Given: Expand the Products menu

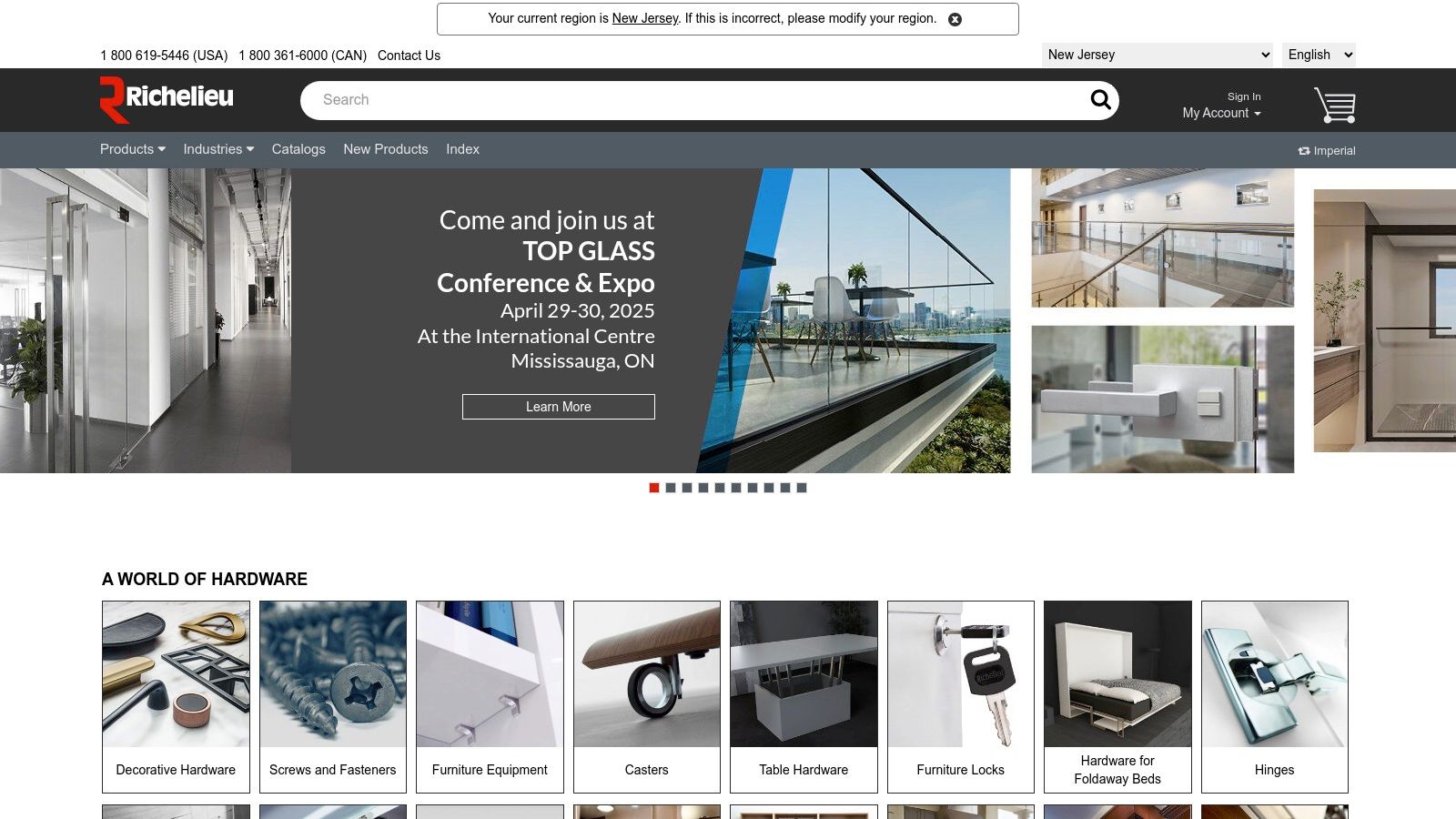Looking at the screenshot, I should pyautogui.click(x=133, y=149).
